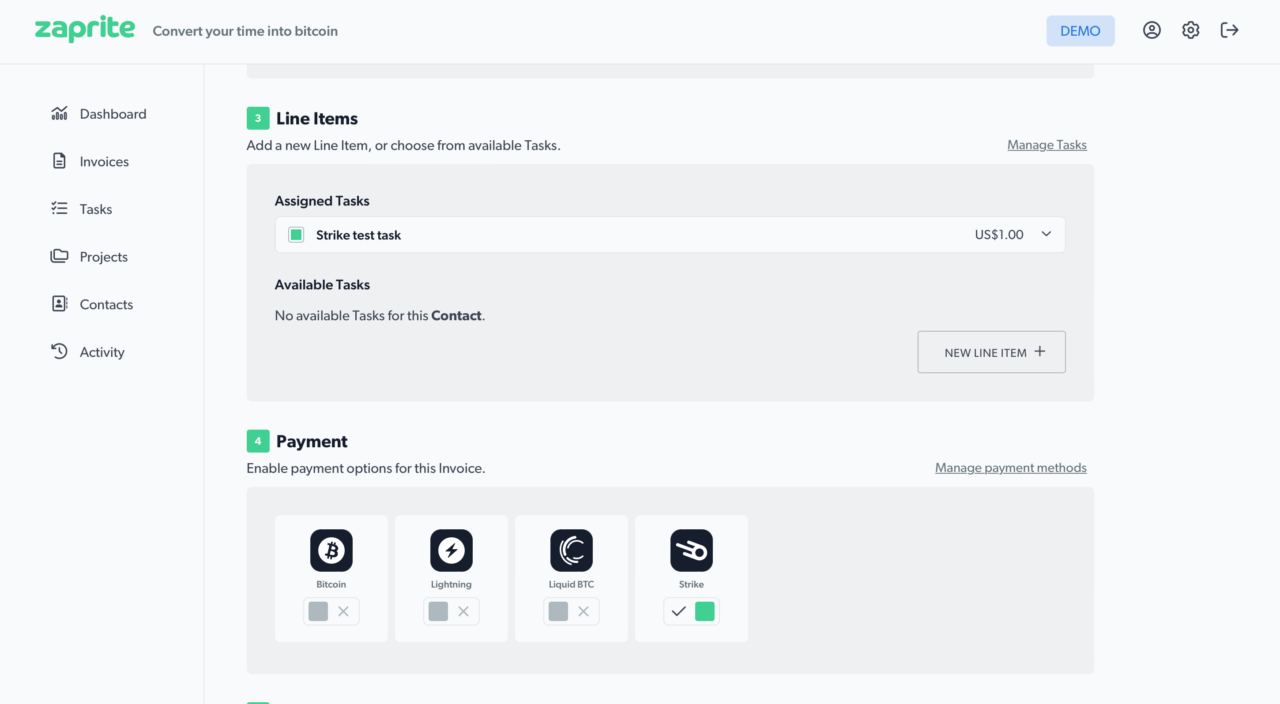The height and width of the screenshot is (704, 1280).
Task: Go to Dashboard in the sidebar
Action: pyautogui.click(x=113, y=114)
